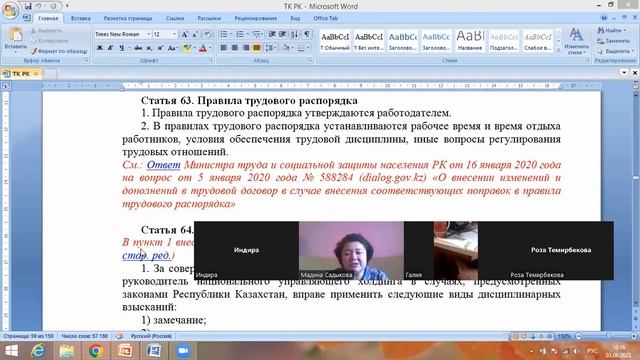
Task: Toggle numbered list
Action: 240,34
